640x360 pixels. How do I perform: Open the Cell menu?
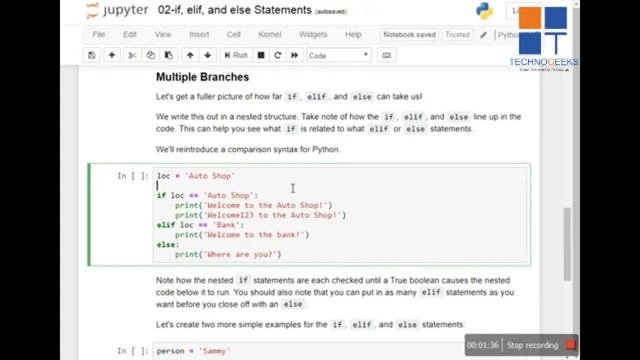point(233,35)
